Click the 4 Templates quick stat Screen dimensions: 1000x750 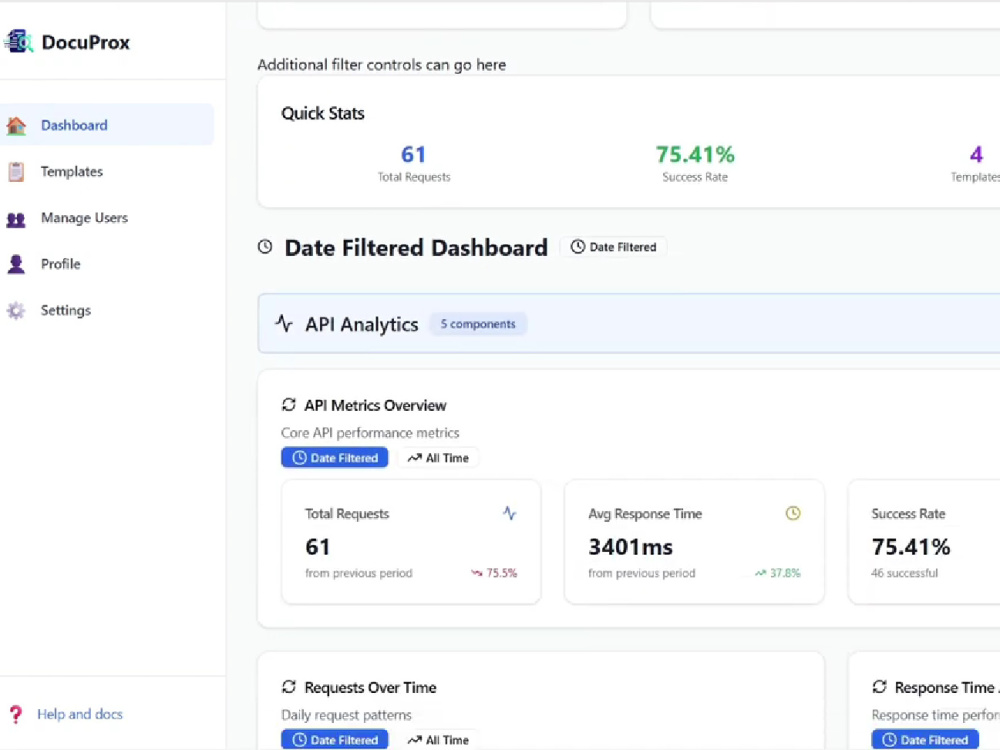click(976, 163)
